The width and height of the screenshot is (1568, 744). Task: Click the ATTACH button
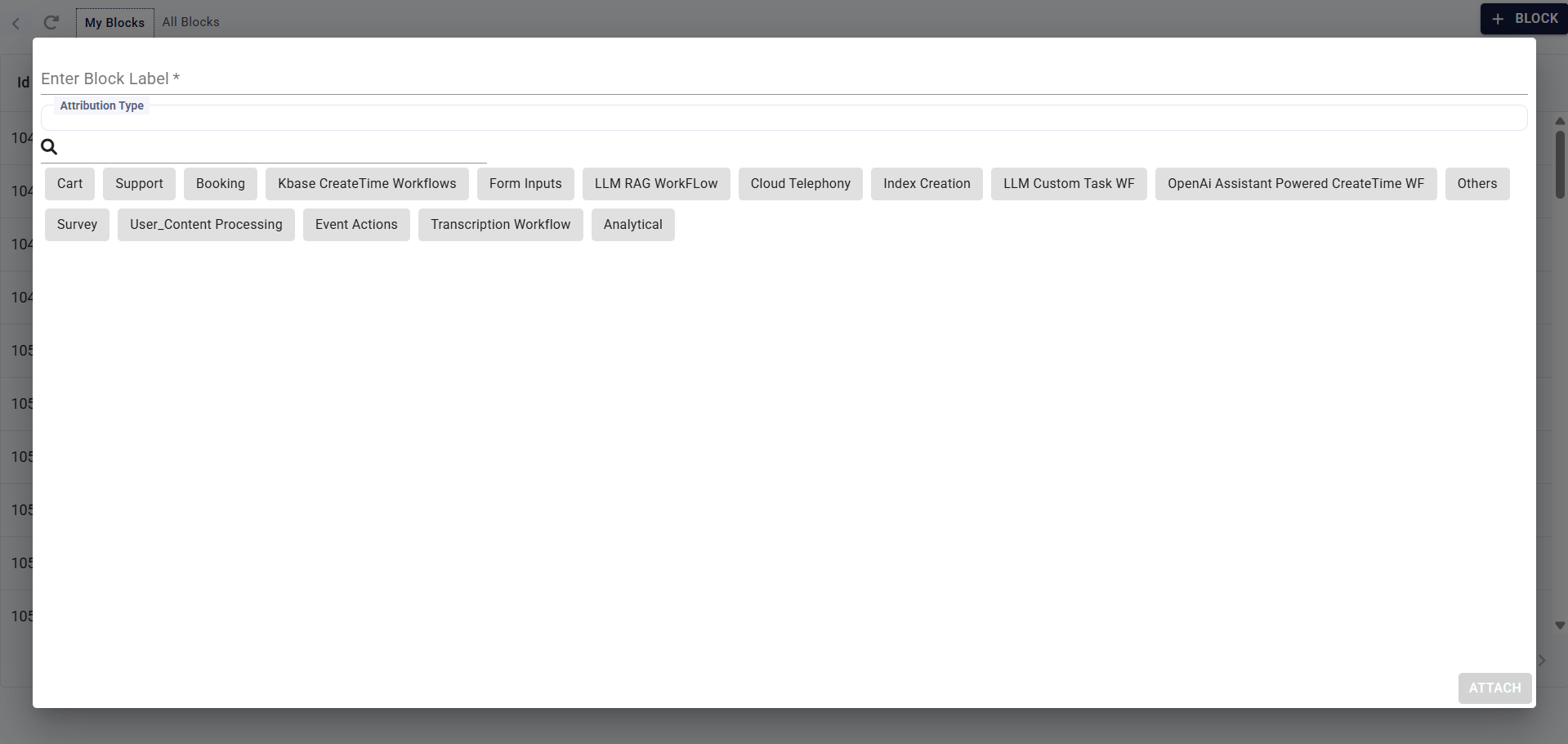coord(1495,688)
